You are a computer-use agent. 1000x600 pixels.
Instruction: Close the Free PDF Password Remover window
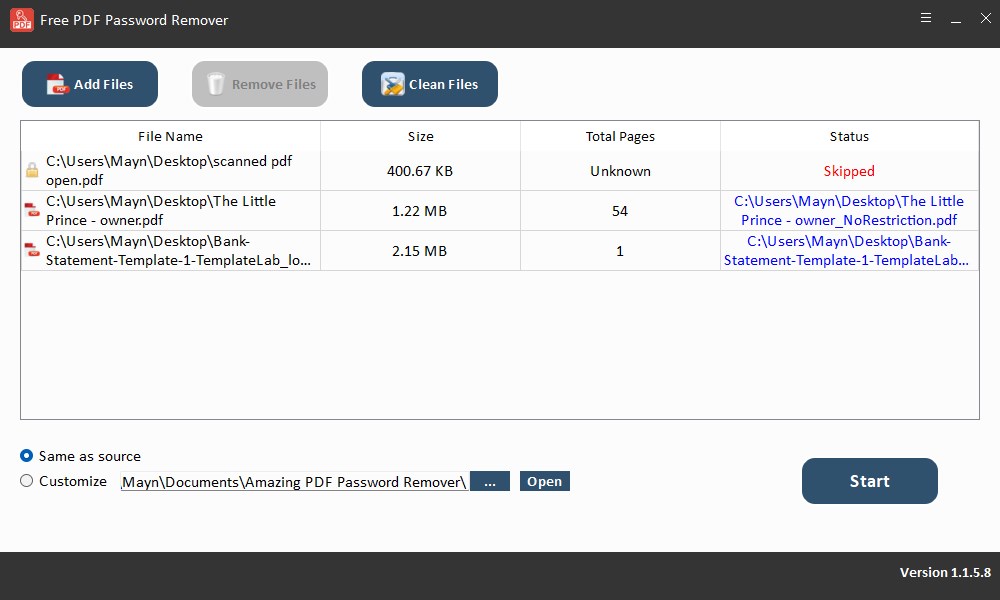point(985,18)
